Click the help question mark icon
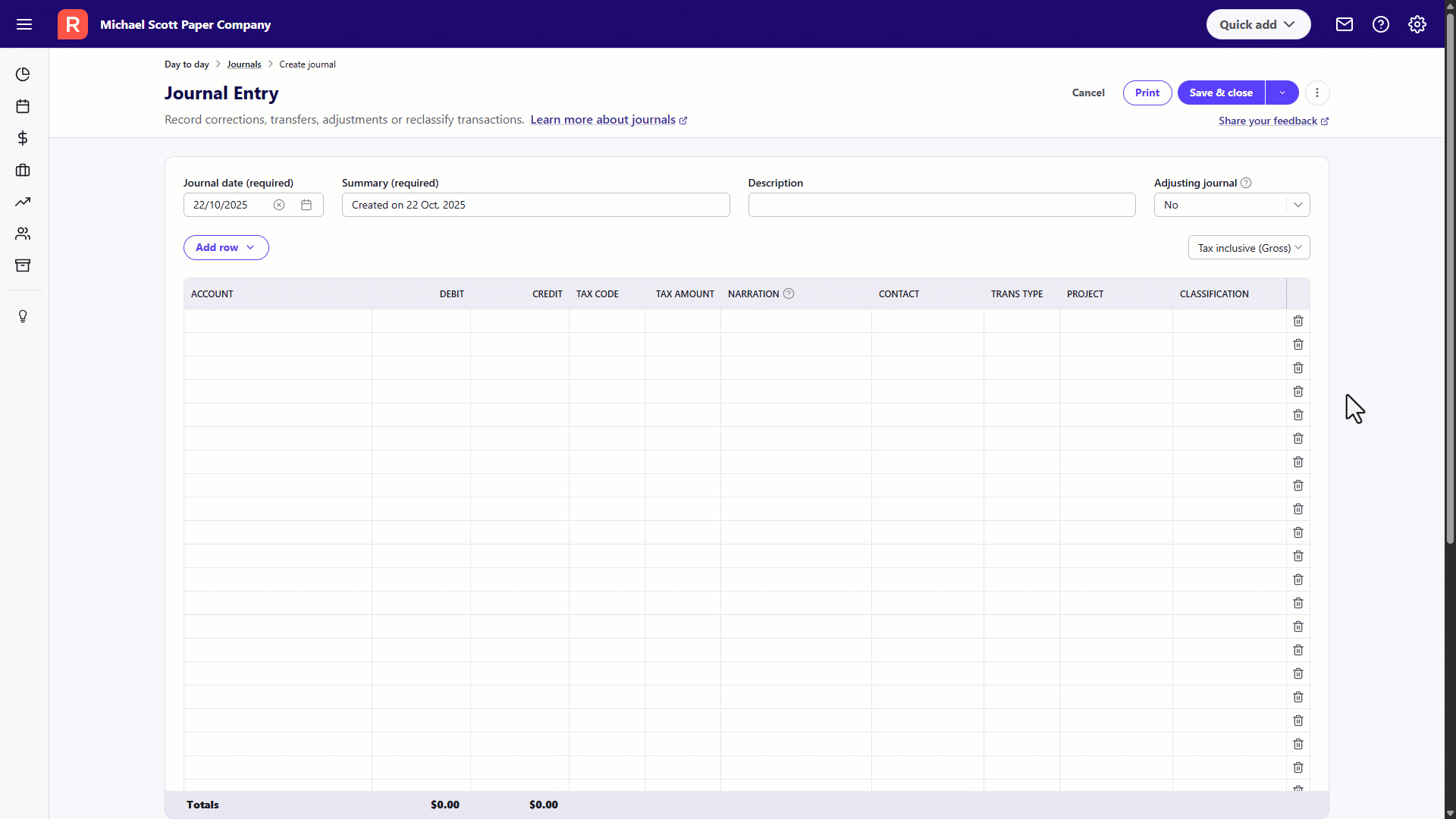Image resolution: width=1456 pixels, height=819 pixels. tap(1381, 24)
